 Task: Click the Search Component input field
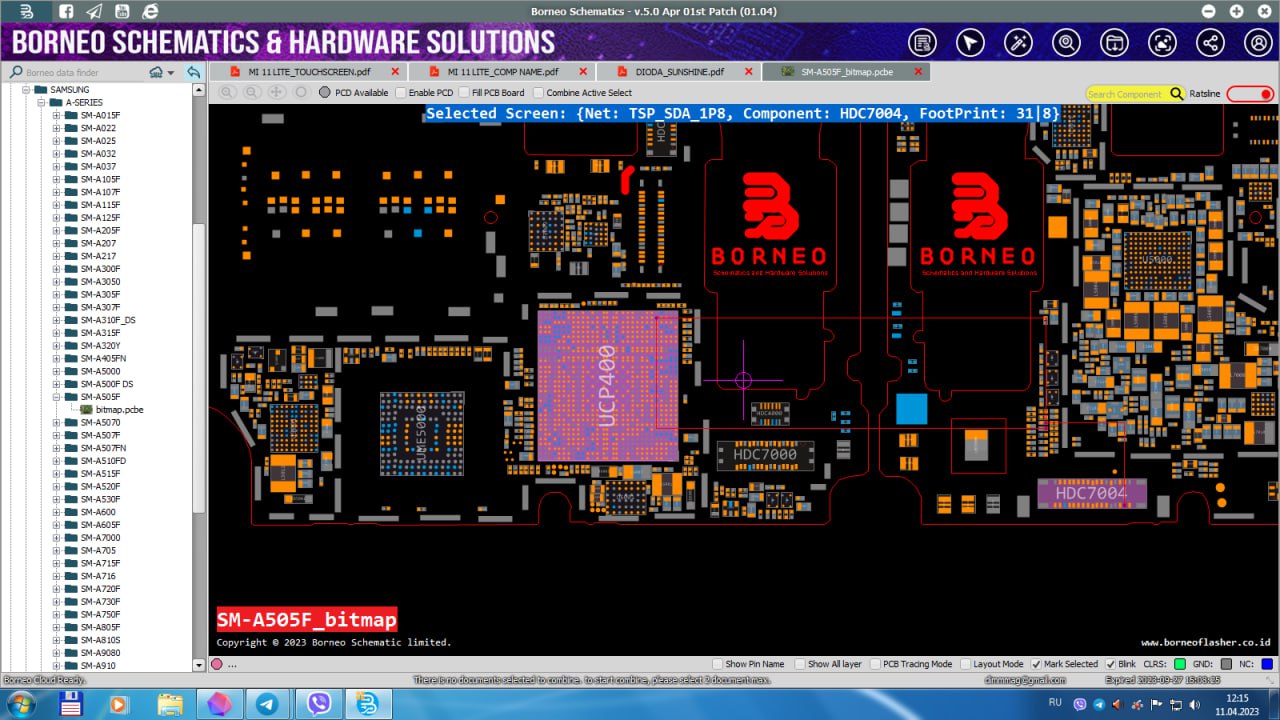tap(1127, 94)
